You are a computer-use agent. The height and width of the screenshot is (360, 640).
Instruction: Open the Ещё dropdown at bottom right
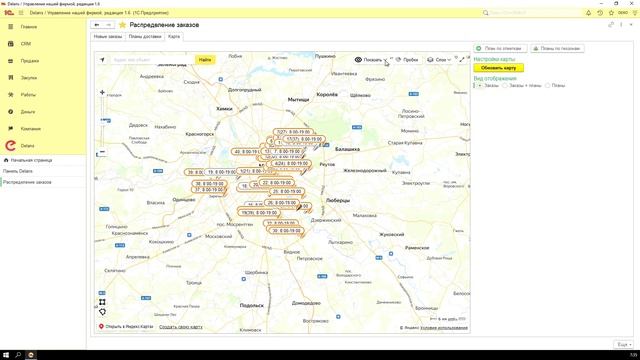pos(624,344)
